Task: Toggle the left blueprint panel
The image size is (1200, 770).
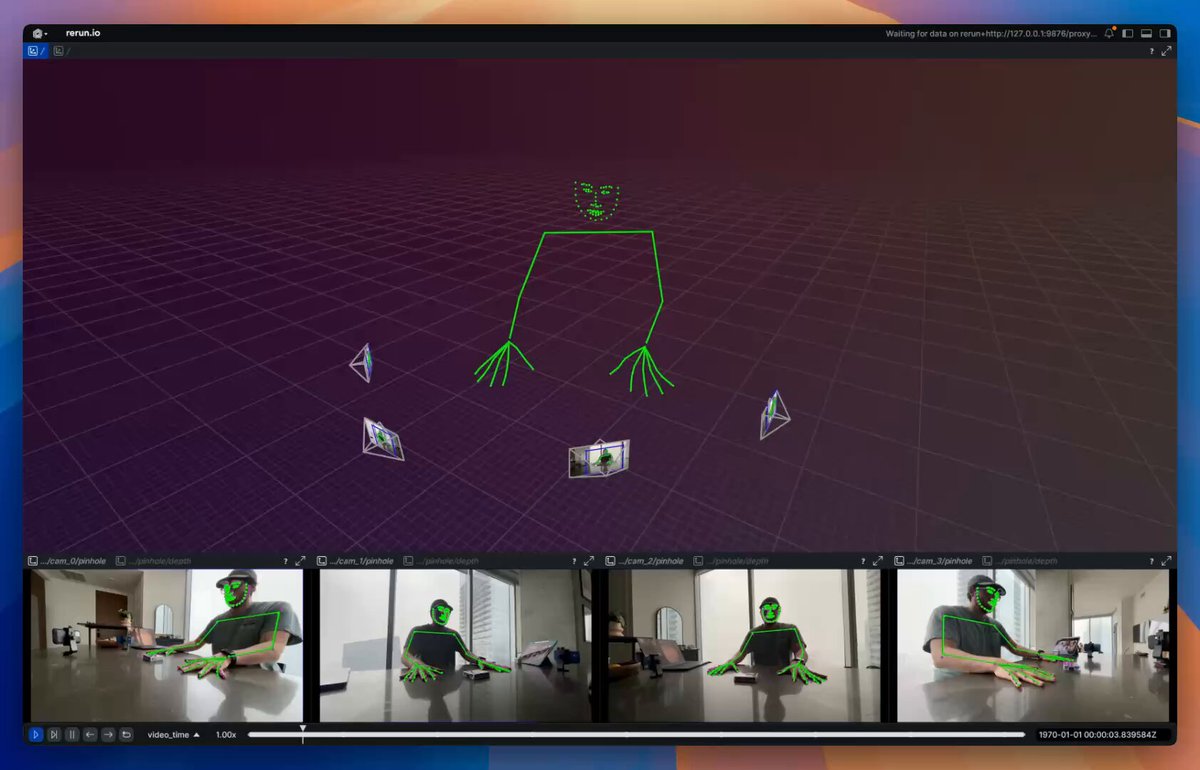Action: tap(1127, 33)
